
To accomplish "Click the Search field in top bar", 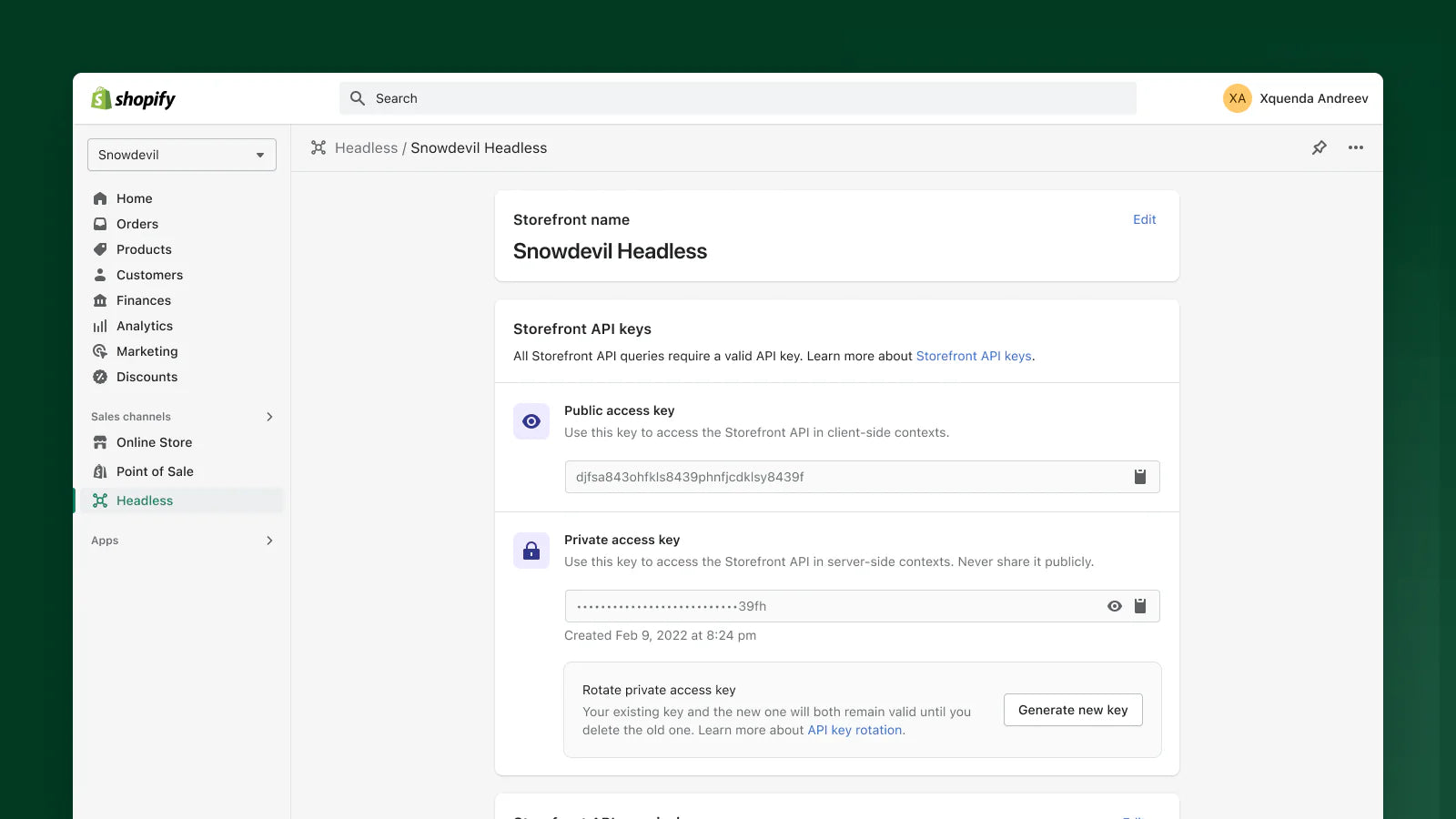I will coord(737,98).
